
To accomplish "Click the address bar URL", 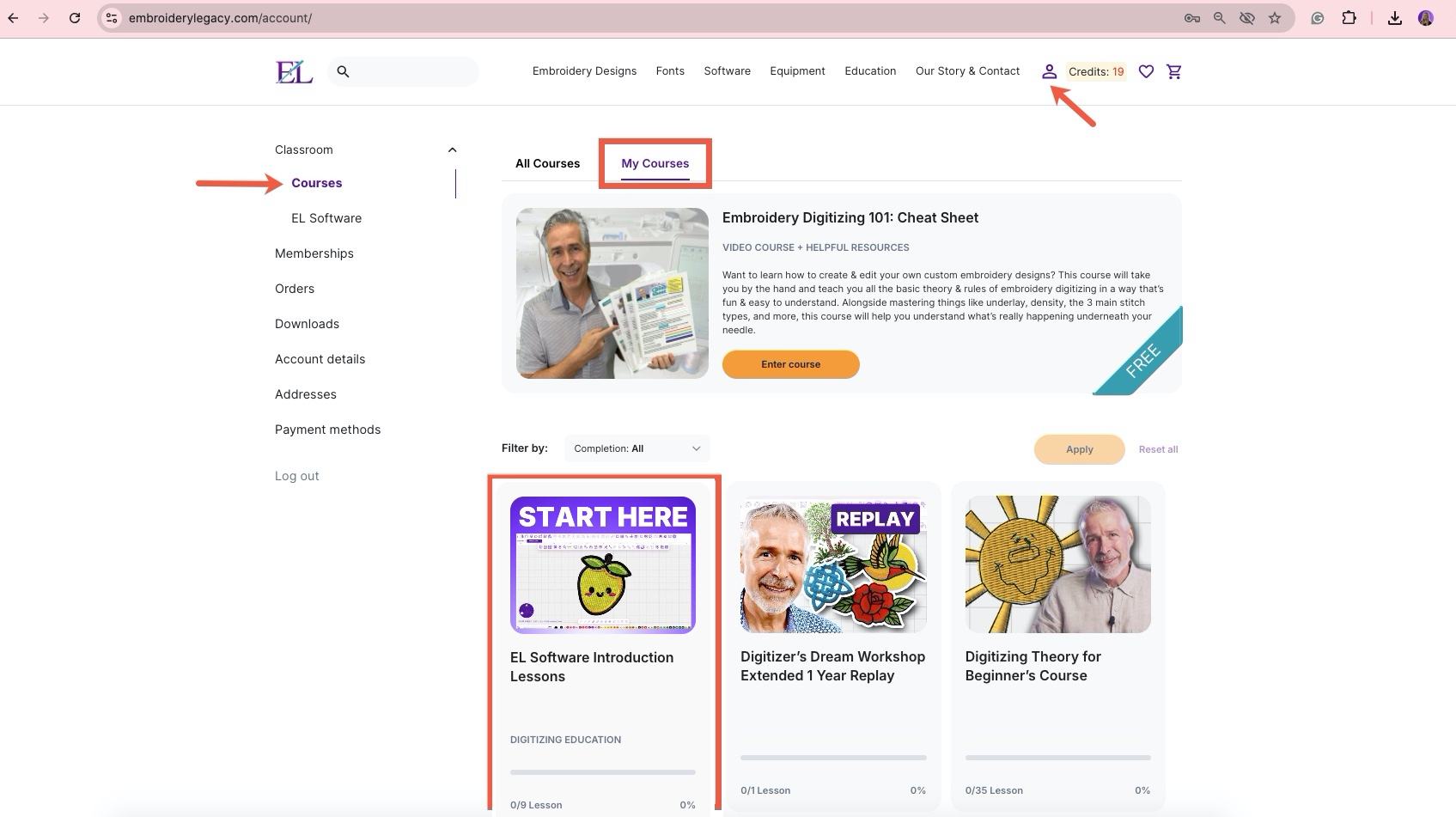I will 220,18.
